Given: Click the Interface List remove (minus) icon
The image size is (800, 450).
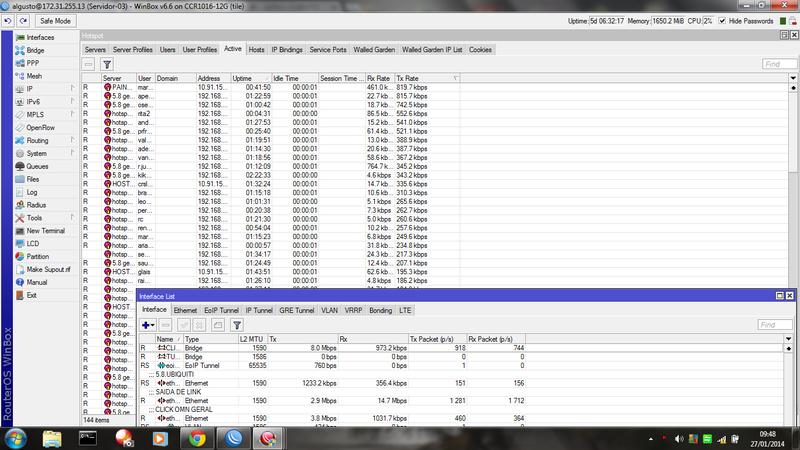Looking at the screenshot, I should pos(165,325).
